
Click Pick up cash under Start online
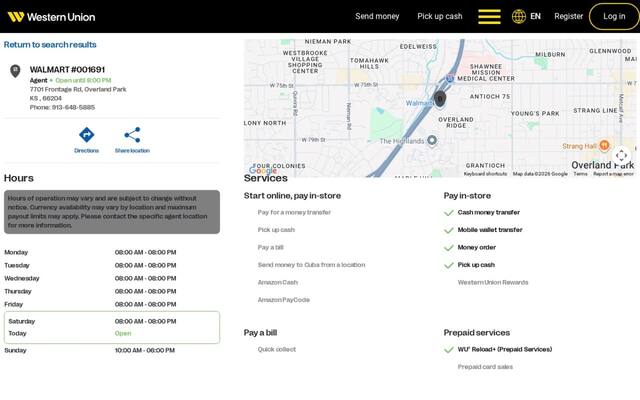pyautogui.click(x=276, y=230)
